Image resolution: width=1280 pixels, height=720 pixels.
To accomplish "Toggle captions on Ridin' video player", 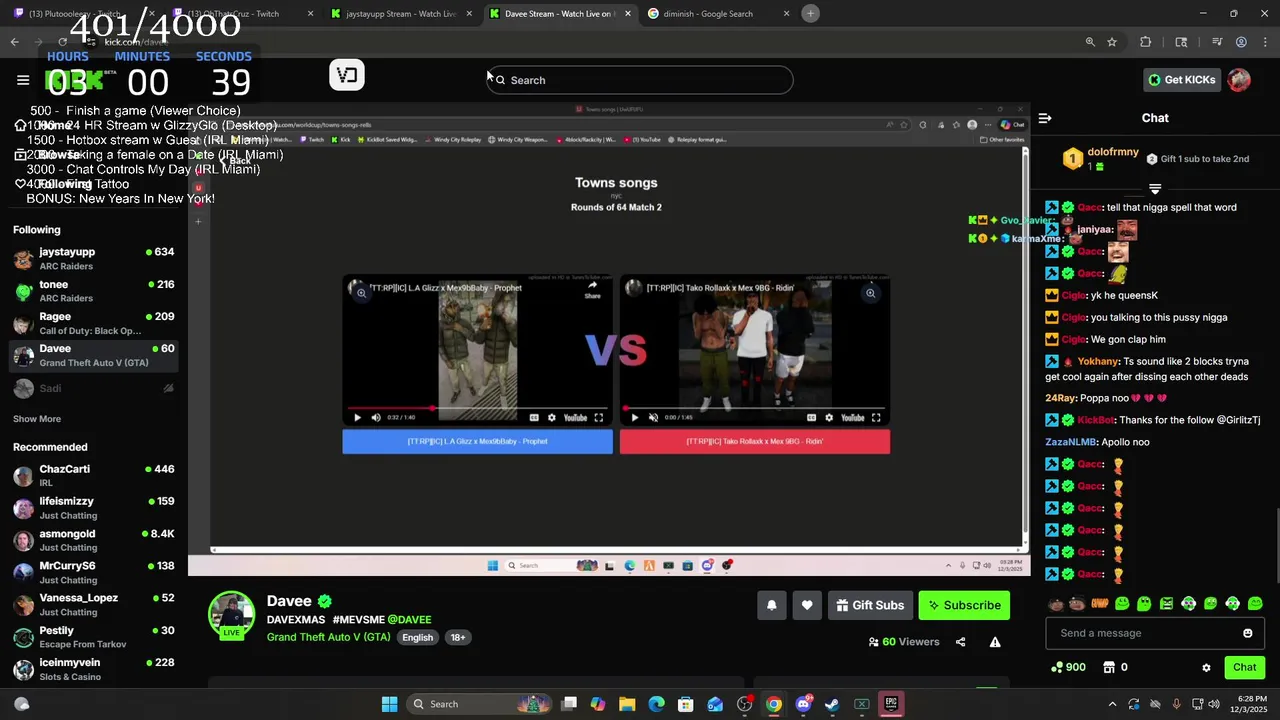I will [x=811, y=418].
